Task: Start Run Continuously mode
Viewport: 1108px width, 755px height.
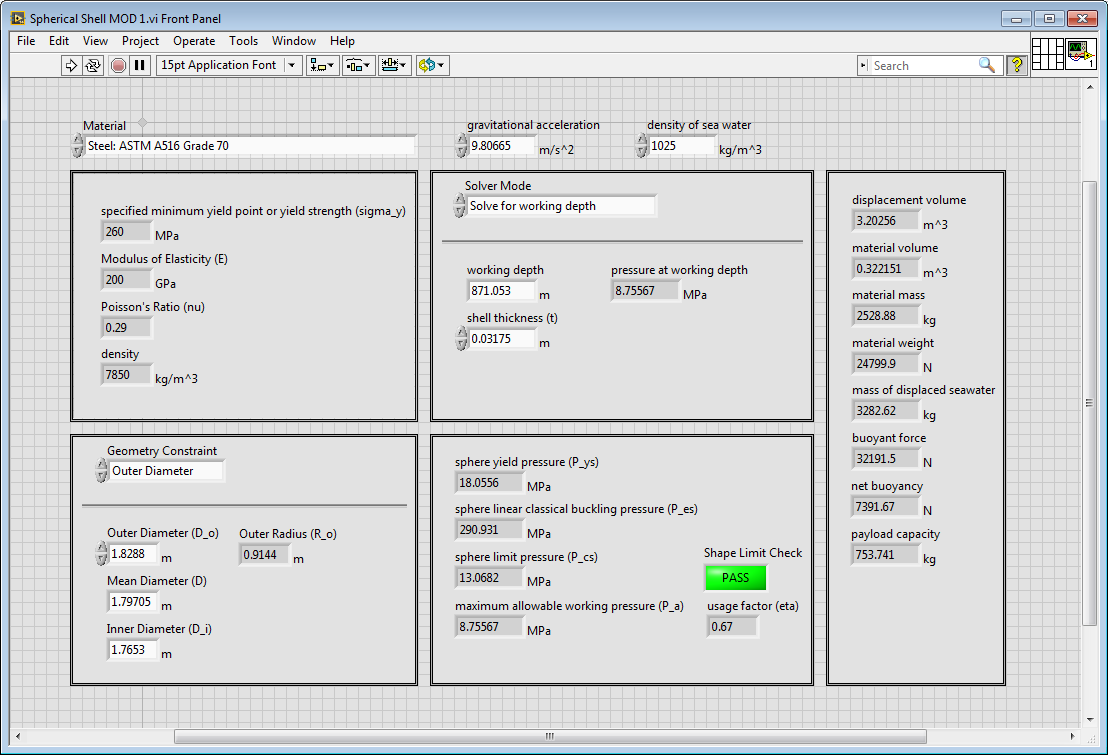Action: coord(93,65)
